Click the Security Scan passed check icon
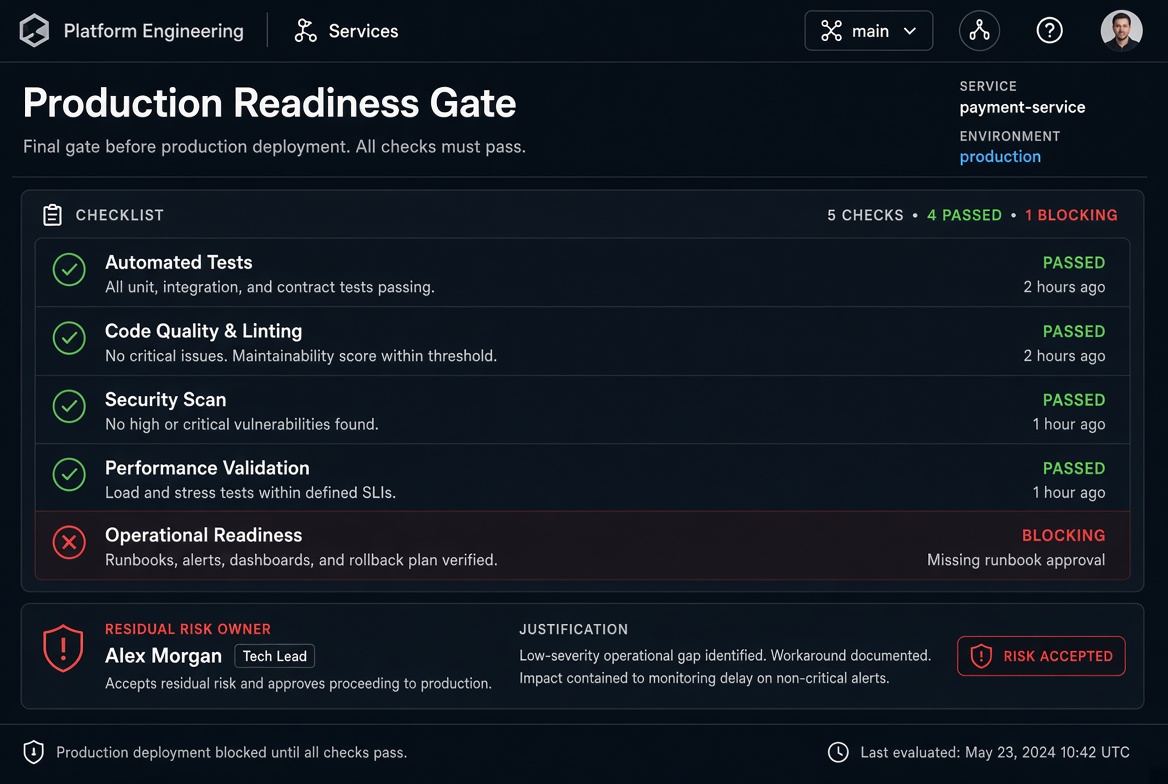Screen dimensions: 1168x784 [x=69, y=407]
